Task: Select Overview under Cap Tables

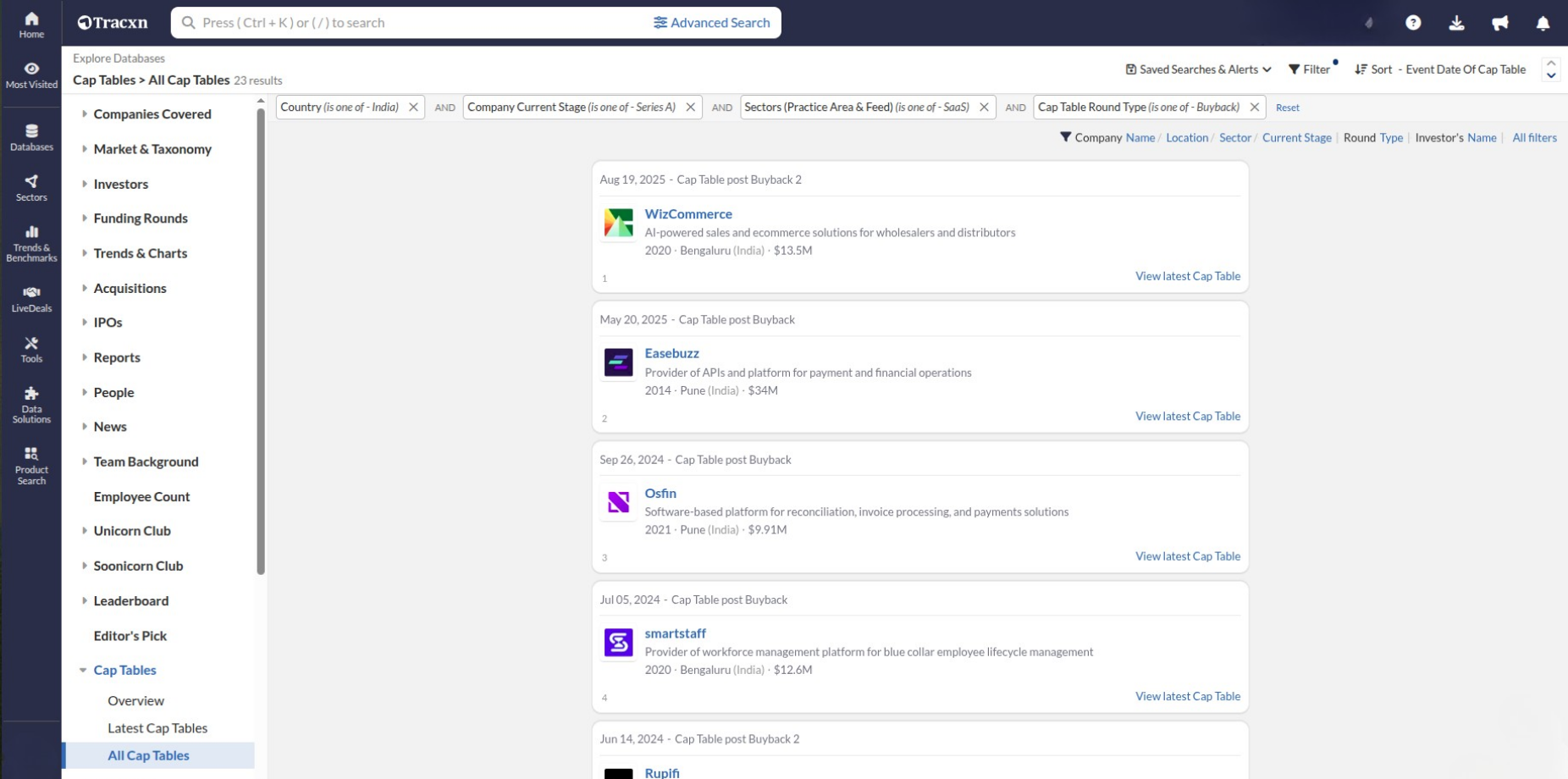Action: click(135, 701)
